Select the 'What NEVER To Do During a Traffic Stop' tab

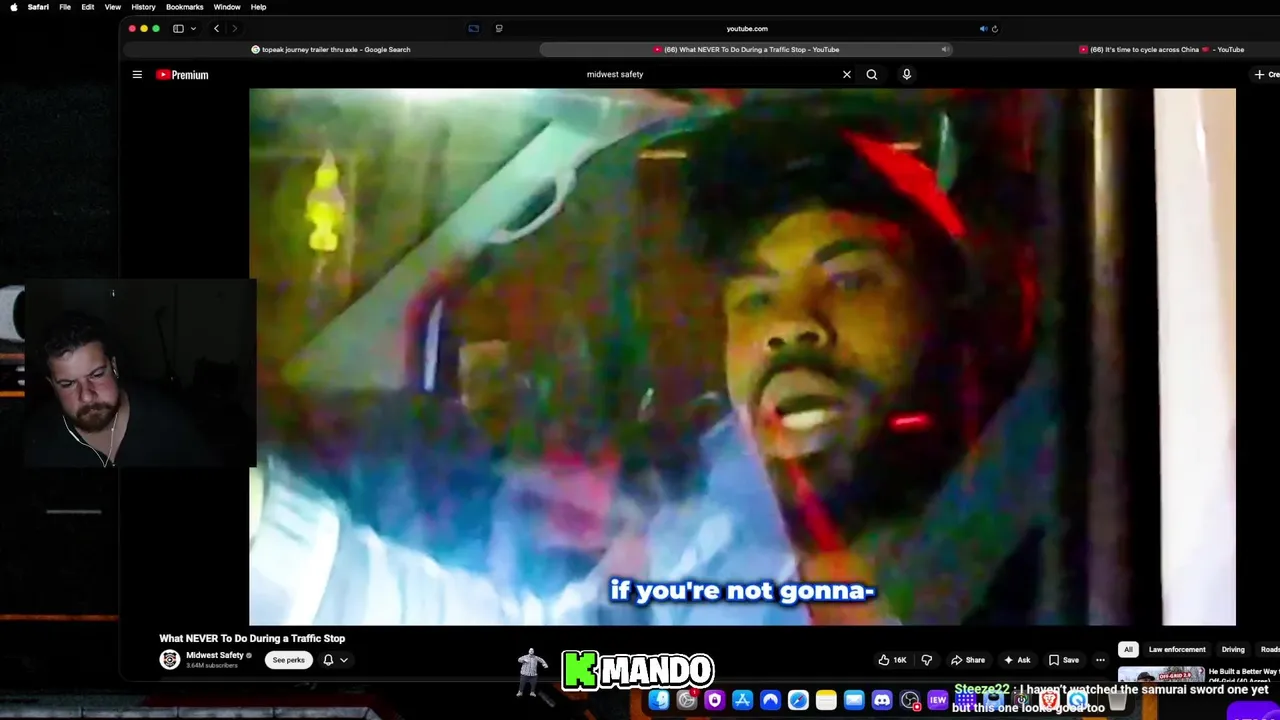coord(746,49)
